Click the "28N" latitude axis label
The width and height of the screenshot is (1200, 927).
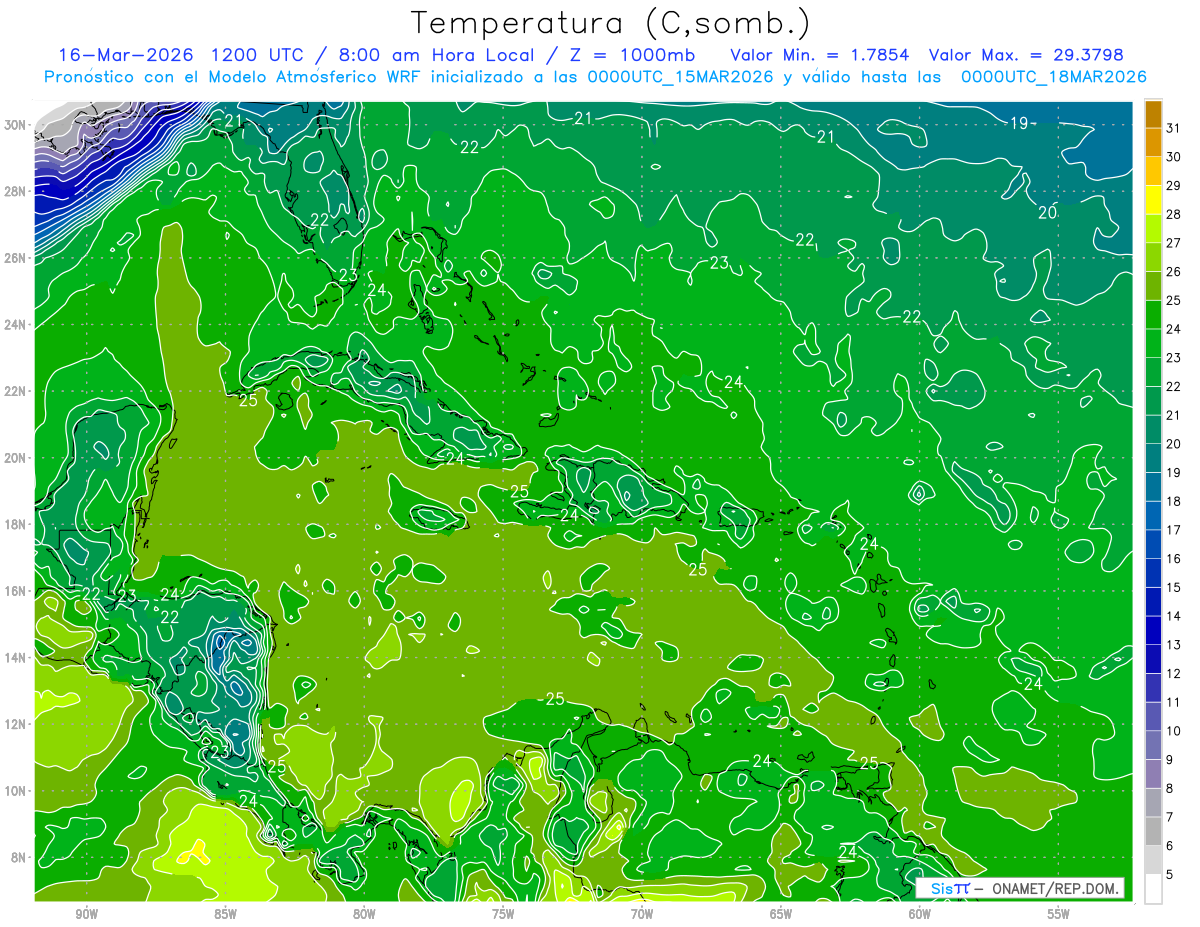(17, 191)
